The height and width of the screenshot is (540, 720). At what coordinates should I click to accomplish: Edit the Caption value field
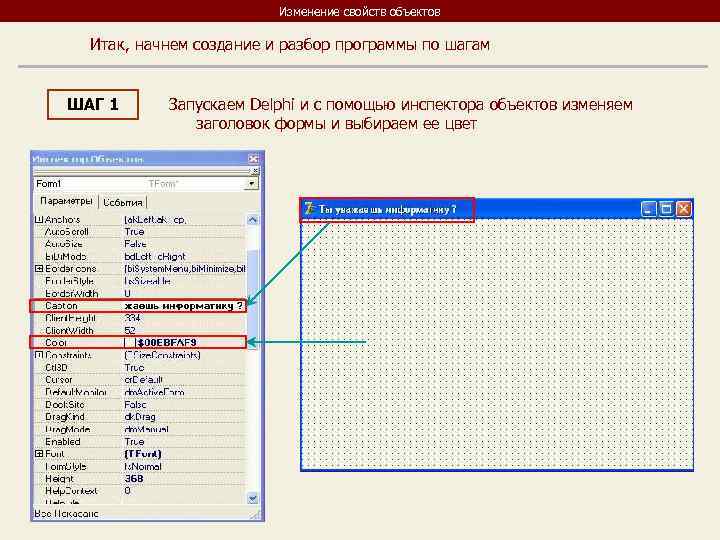coord(184,306)
